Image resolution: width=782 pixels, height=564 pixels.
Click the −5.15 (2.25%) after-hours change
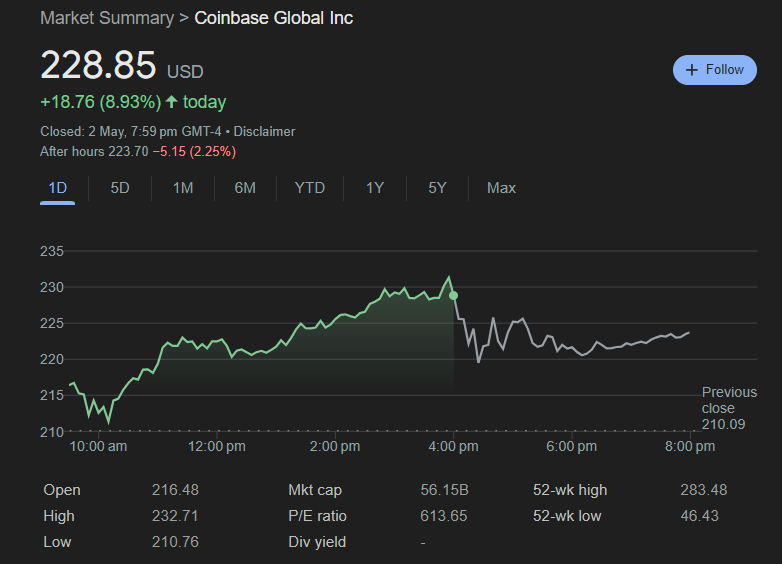pyautogui.click(x=195, y=152)
